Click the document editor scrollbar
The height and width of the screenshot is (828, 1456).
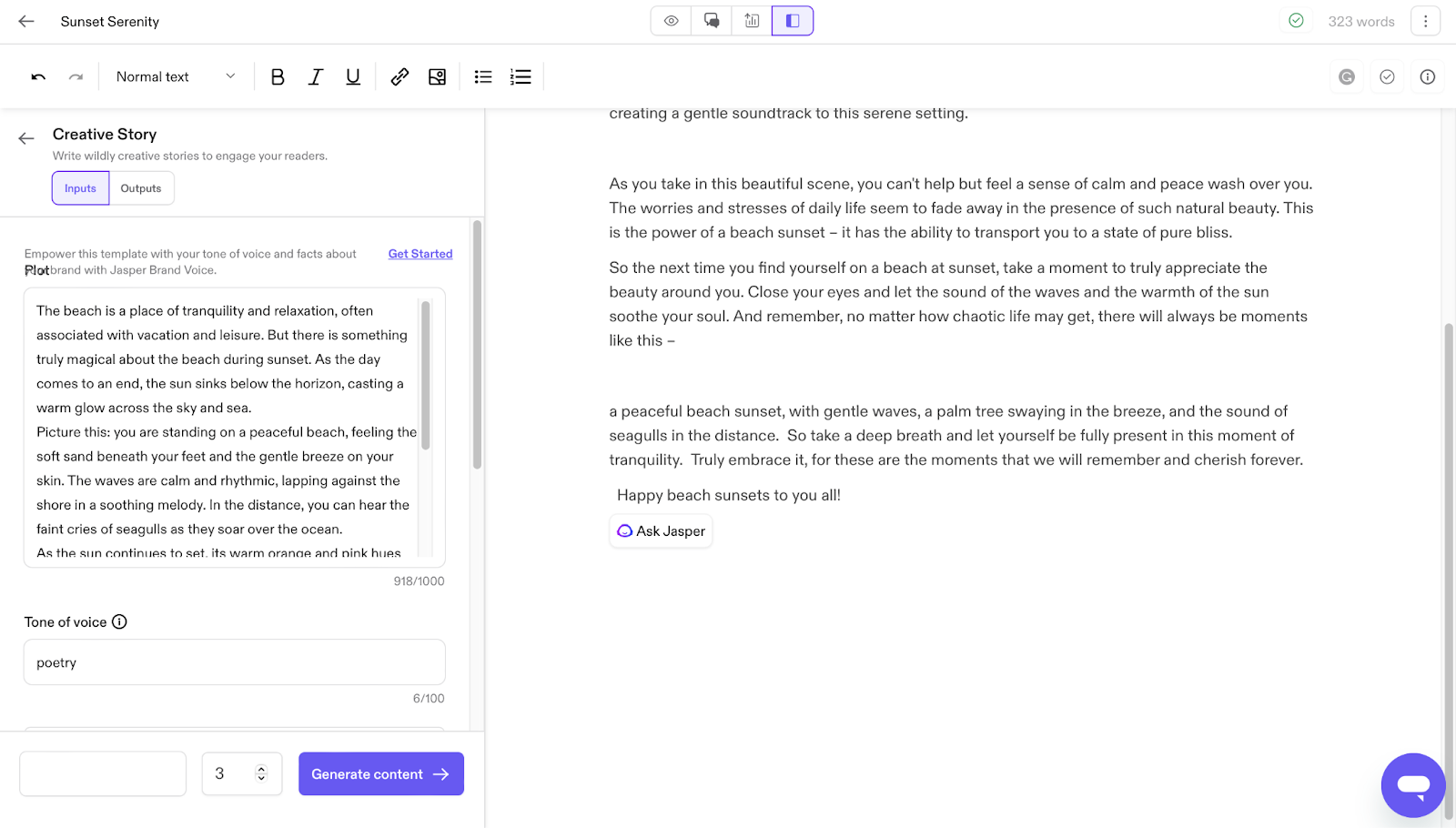[x=1449, y=570]
